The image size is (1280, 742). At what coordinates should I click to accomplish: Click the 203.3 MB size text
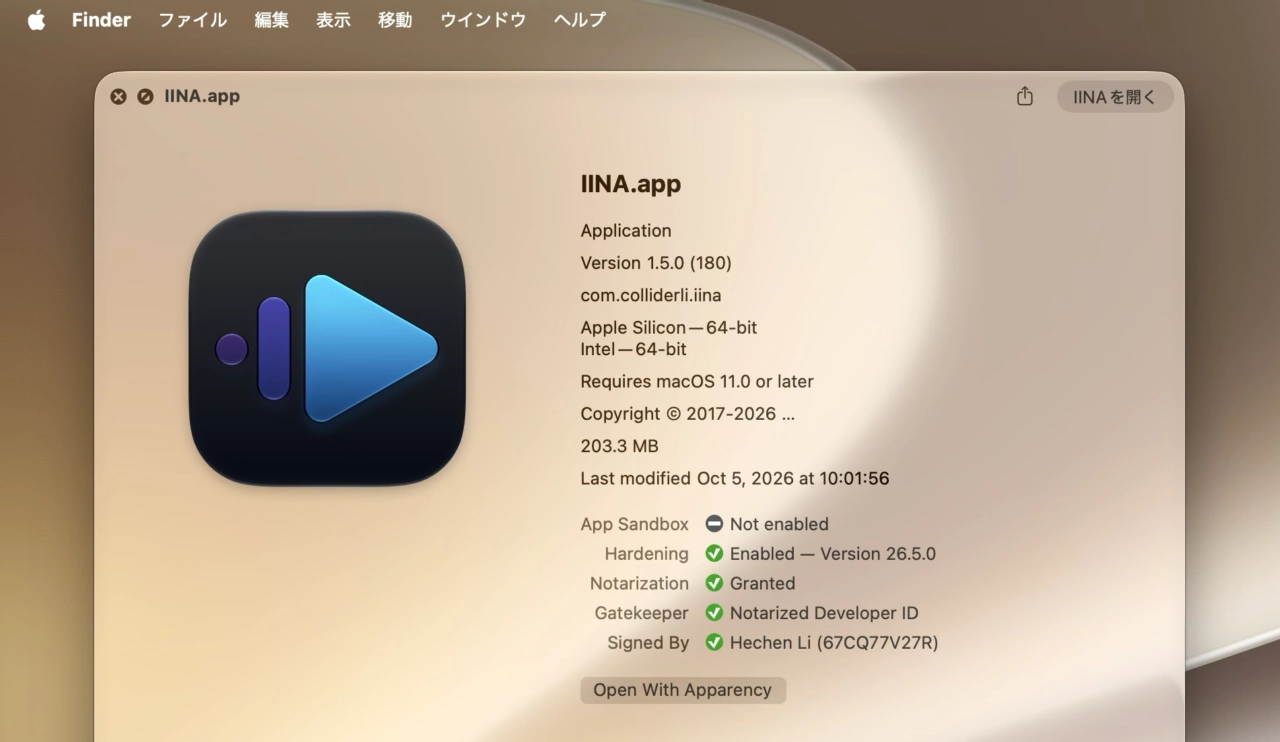pyautogui.click(x=620, y=446)
